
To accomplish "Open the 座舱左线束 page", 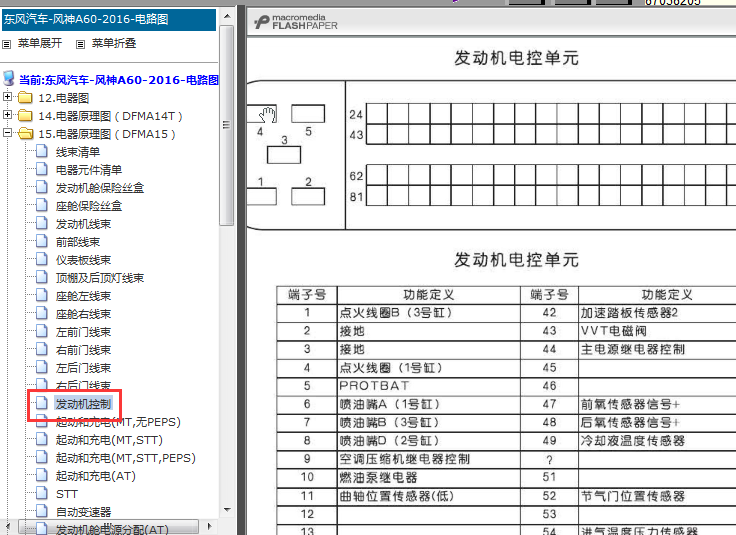I will click(83, 296).
